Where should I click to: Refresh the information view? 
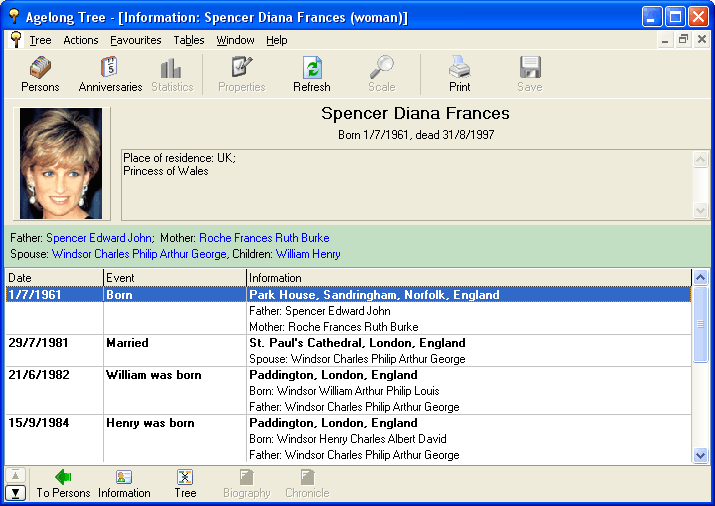tap(312, 74)
